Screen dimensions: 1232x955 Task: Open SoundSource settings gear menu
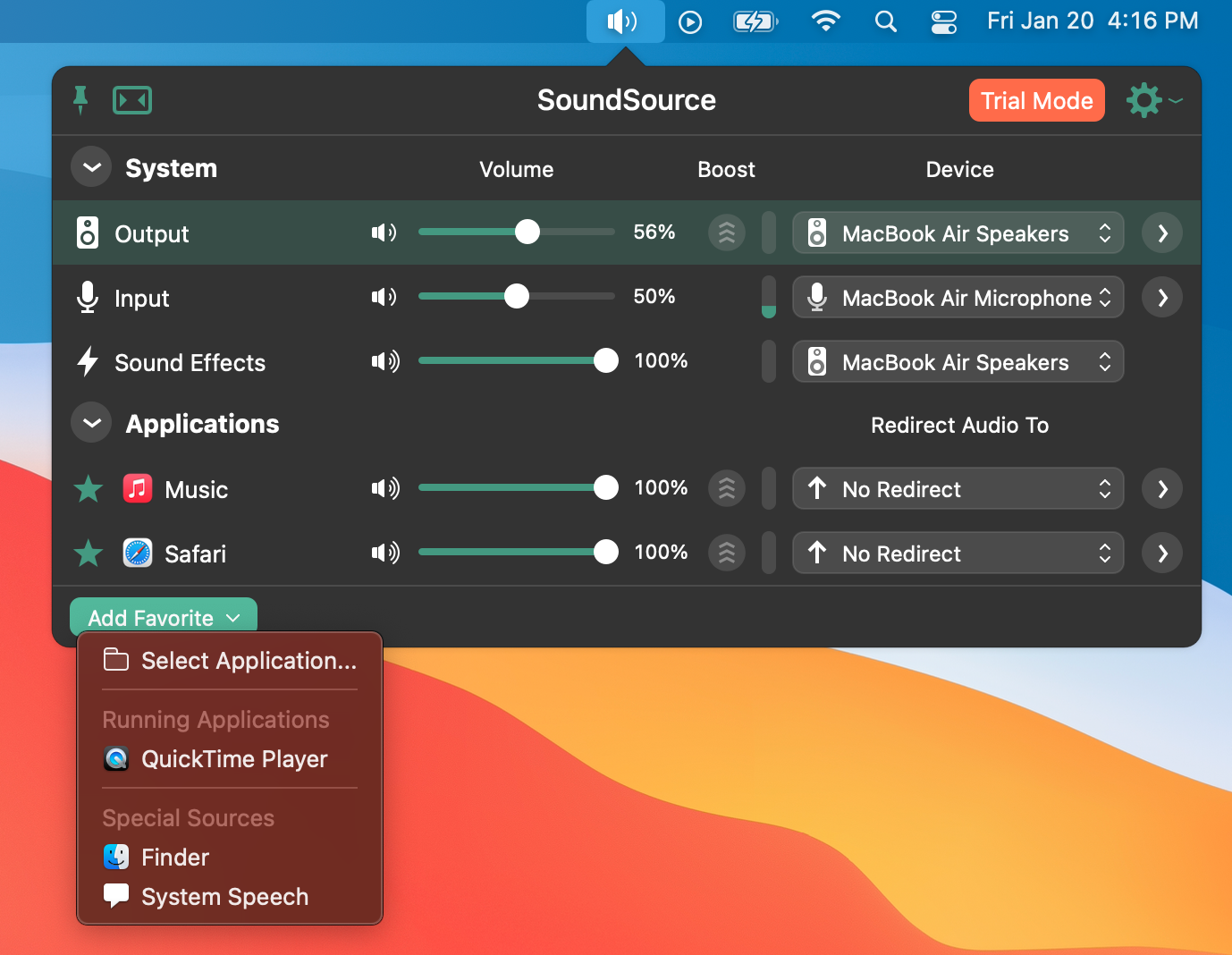[x=1154, y=100]
